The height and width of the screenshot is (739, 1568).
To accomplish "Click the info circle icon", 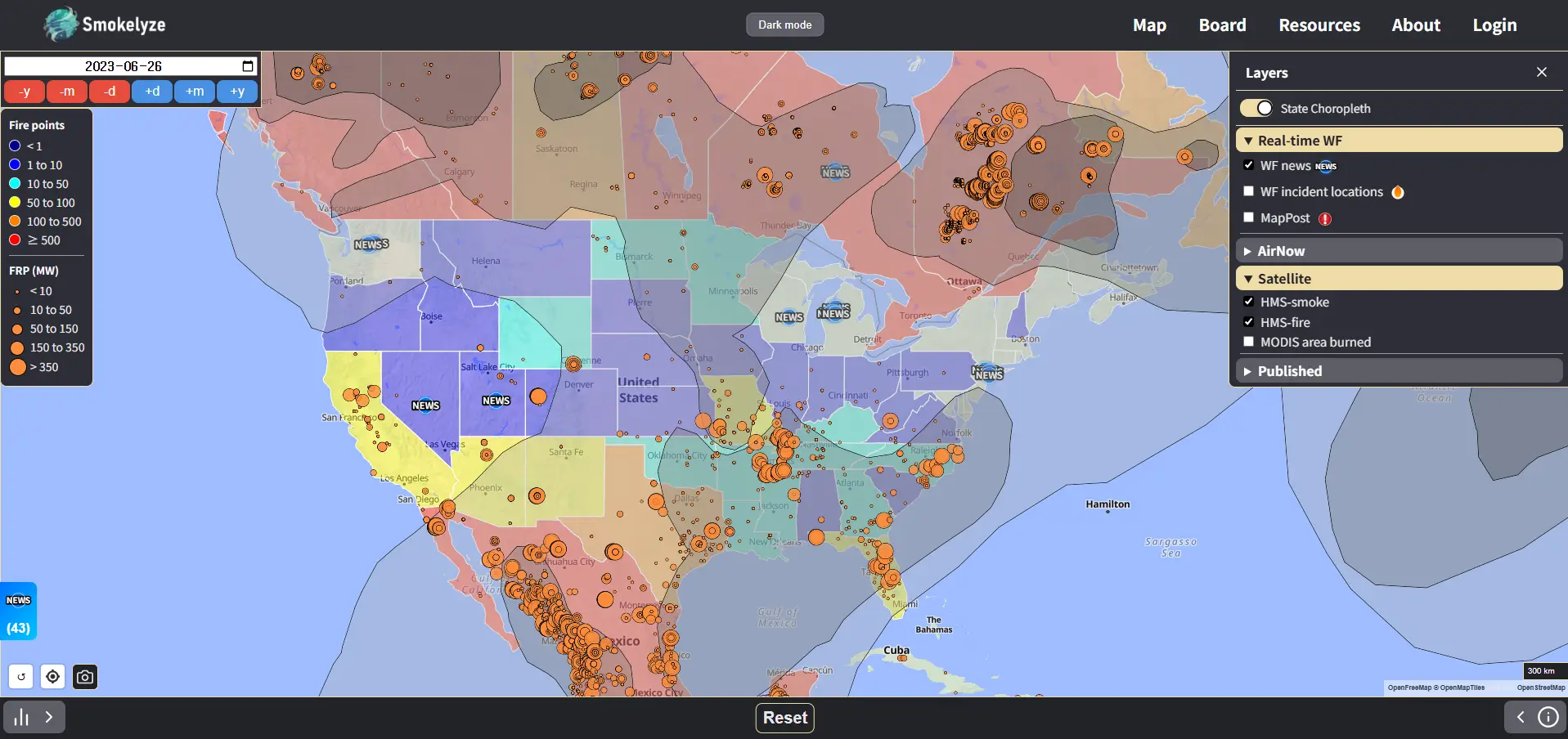I will click(1548, 718).
